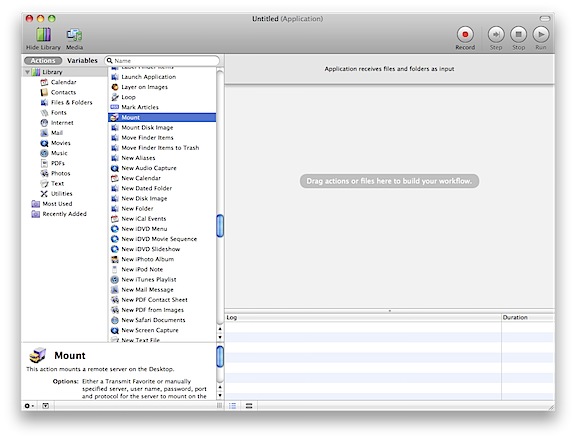Open the Media browser icon
The image size is (576, 440).
[x=74, y=35]
